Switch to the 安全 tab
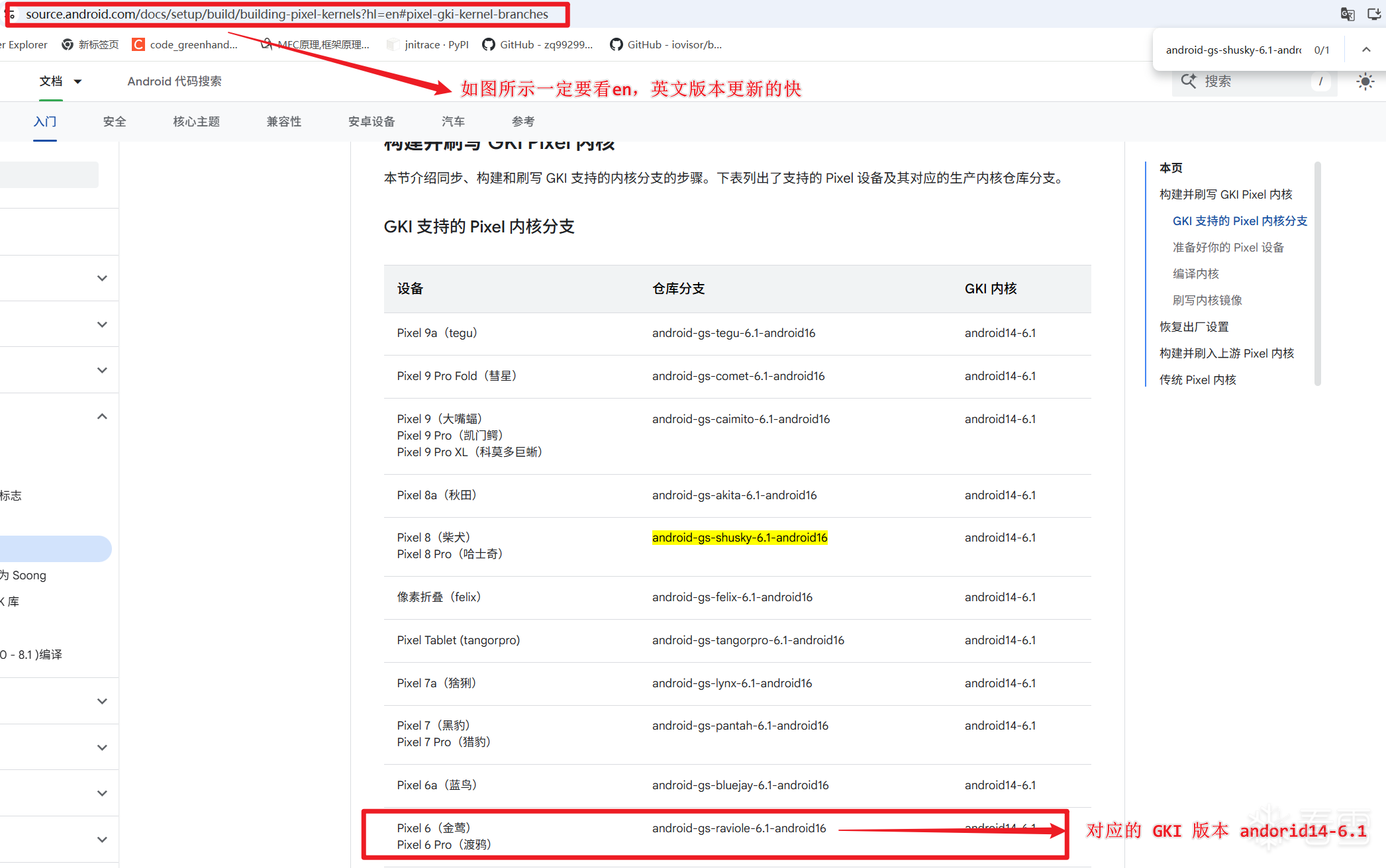This screenshot has width=1386, height=868. (x=115, y=121)
